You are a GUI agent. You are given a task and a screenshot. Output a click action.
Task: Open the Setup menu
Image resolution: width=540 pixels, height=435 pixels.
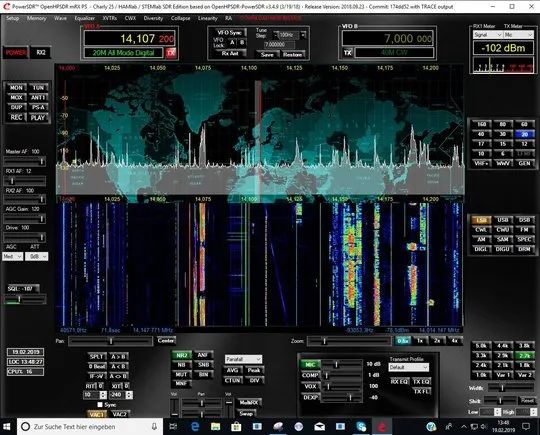pyautogui.click(x=13, y=18)
